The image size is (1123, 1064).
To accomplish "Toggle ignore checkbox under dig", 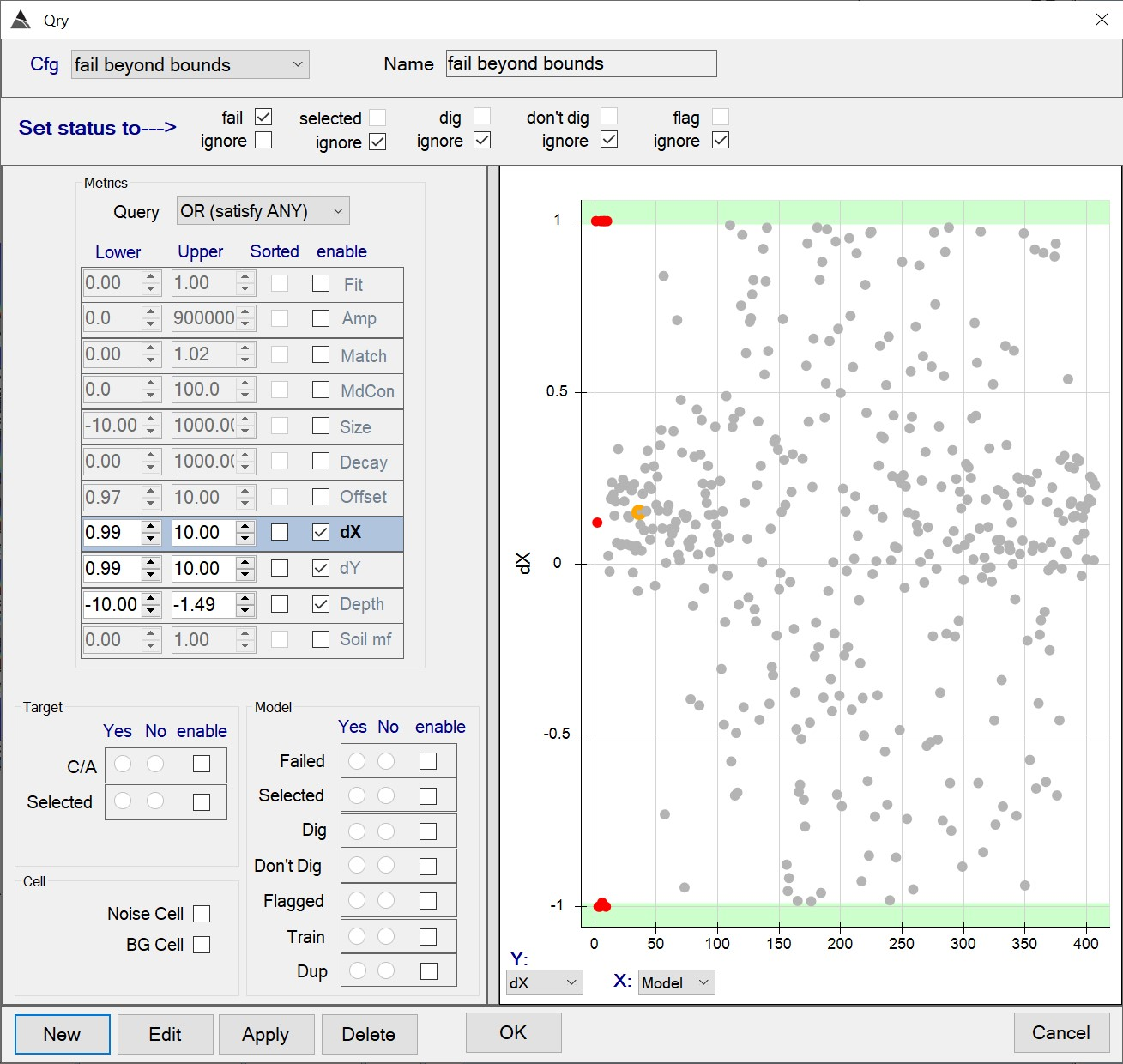I will (482, 140).
